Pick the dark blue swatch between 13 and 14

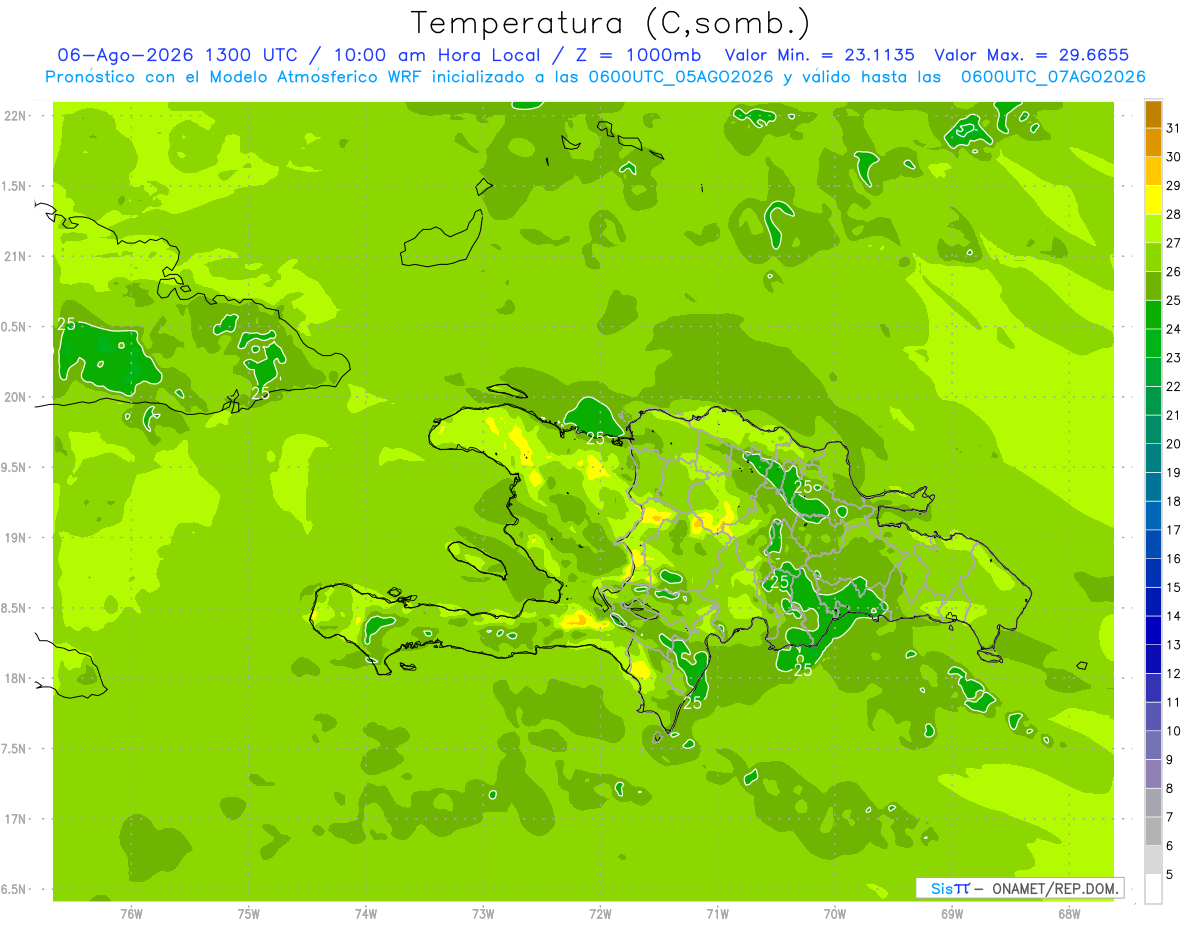pyautogui.click(x=1153, y=631)
